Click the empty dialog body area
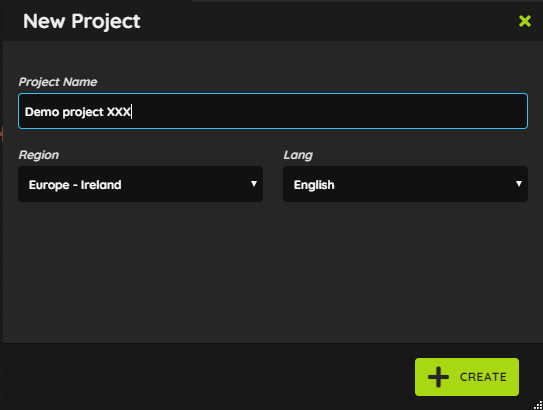The height and width of the screenshot is (410, 543). [x=273, y=272]
